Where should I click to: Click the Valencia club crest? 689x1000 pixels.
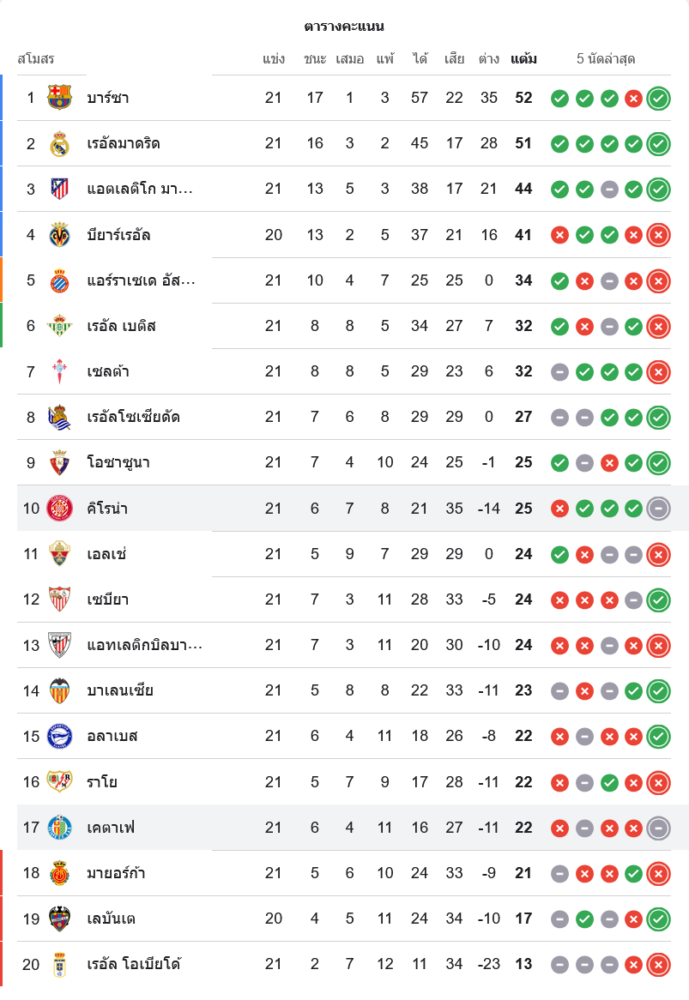60,690
